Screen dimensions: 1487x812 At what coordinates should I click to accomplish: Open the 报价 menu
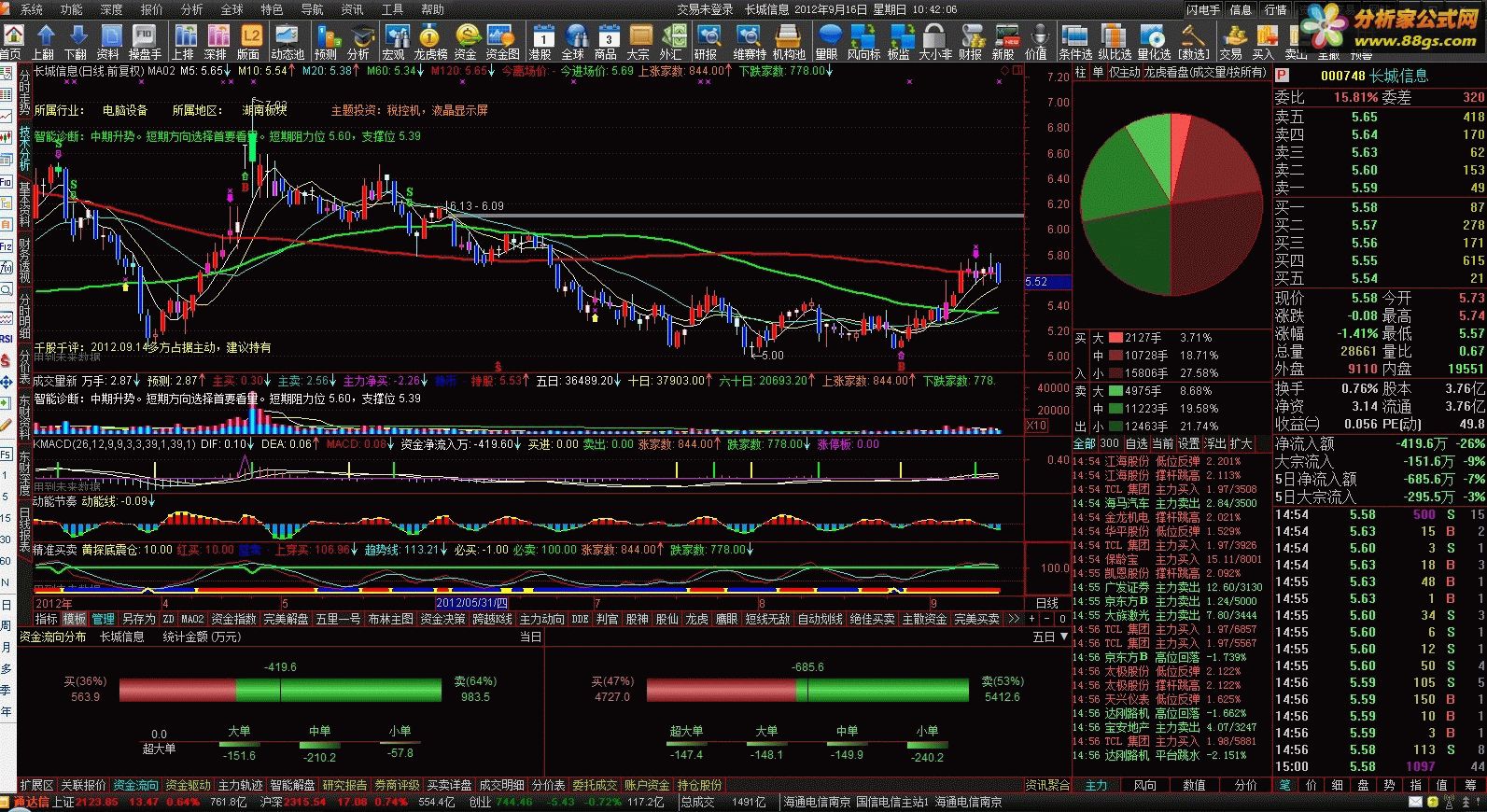(x=151, y=9)
